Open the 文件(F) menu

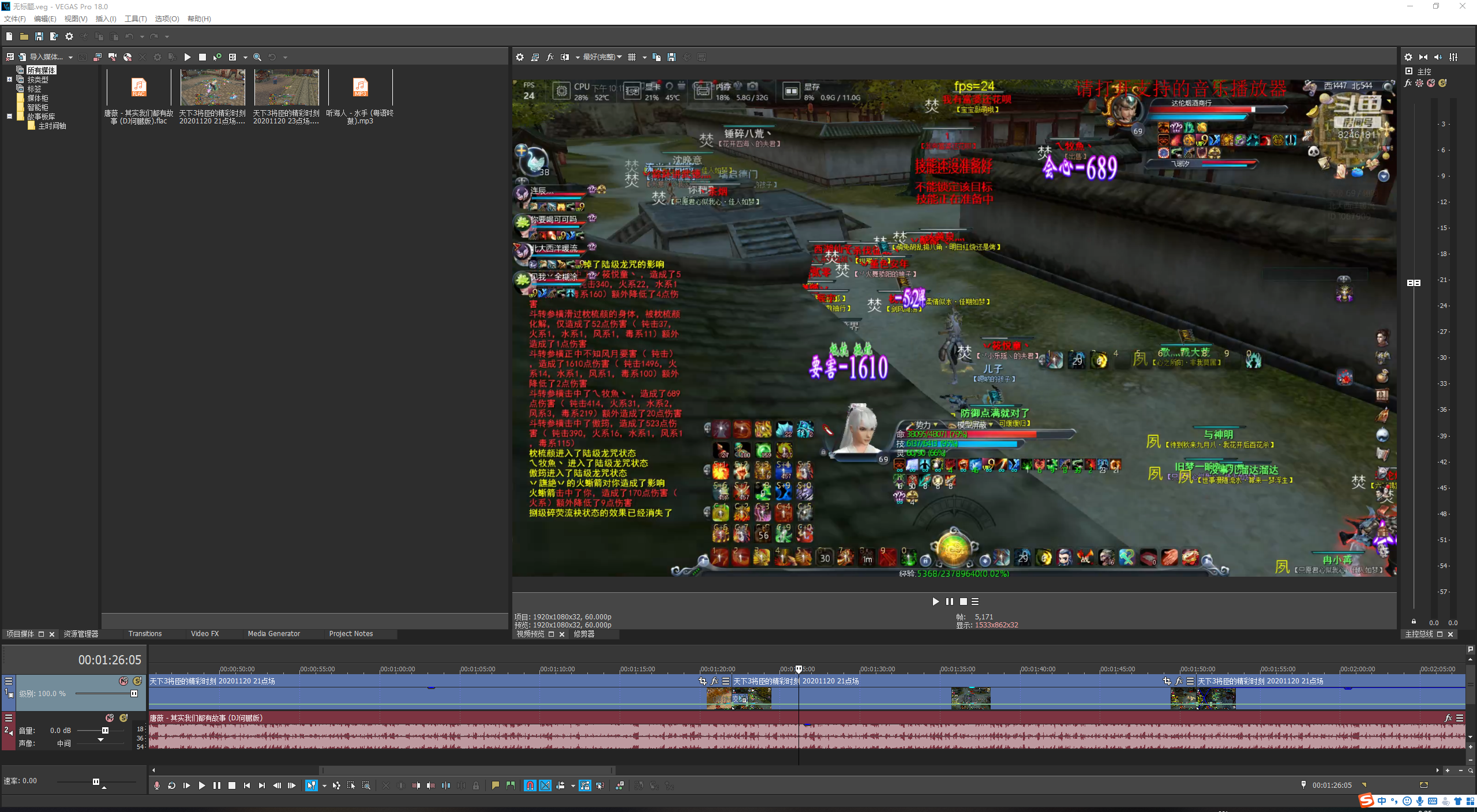click(x=15, y=19)
